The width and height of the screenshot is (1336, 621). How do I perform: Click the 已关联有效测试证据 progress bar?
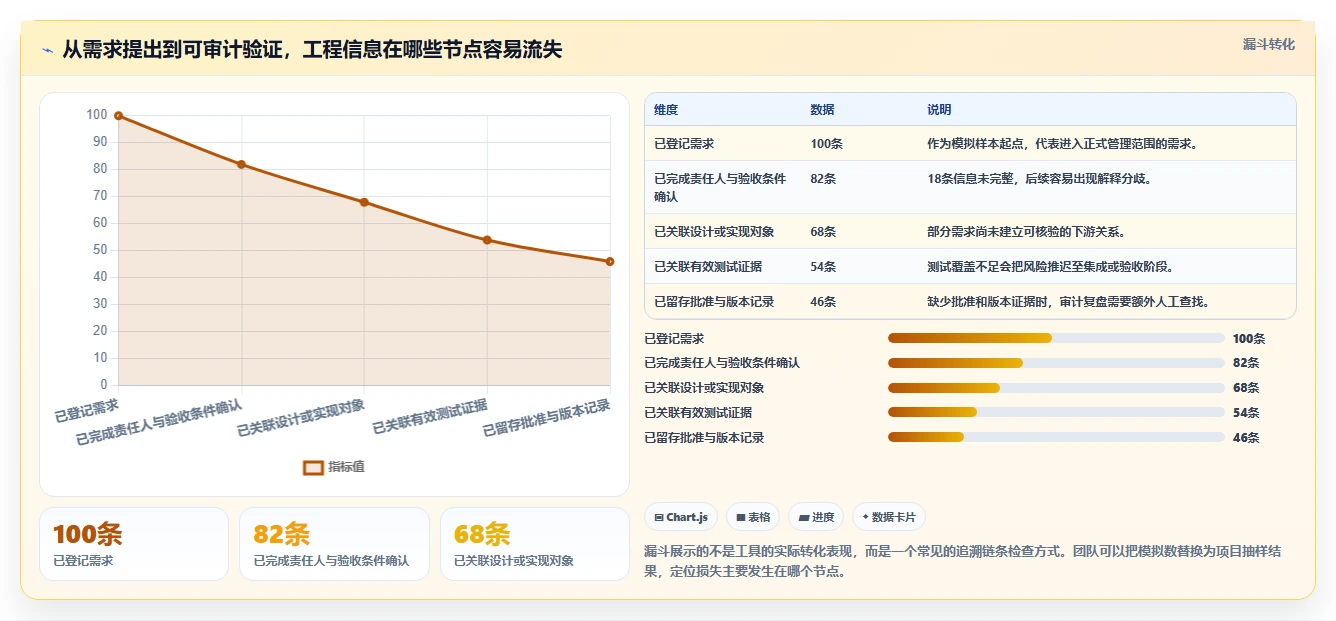(1056, 412)
